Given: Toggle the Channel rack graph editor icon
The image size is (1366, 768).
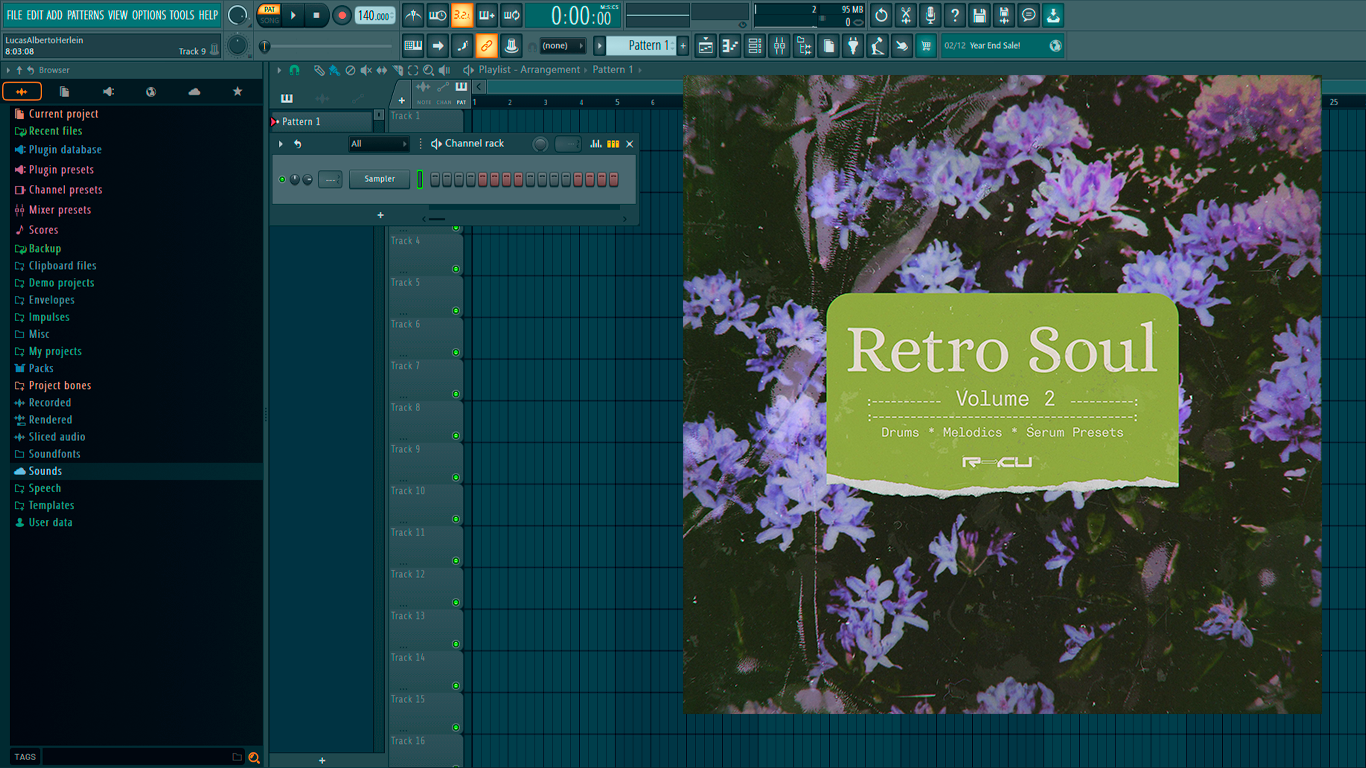Looking at the screenshot, I should (596, 144).
